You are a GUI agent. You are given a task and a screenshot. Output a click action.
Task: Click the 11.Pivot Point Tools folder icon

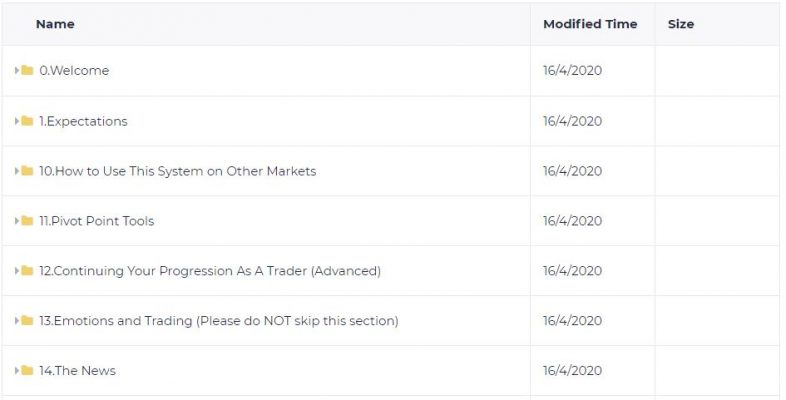tap(27, 221)
